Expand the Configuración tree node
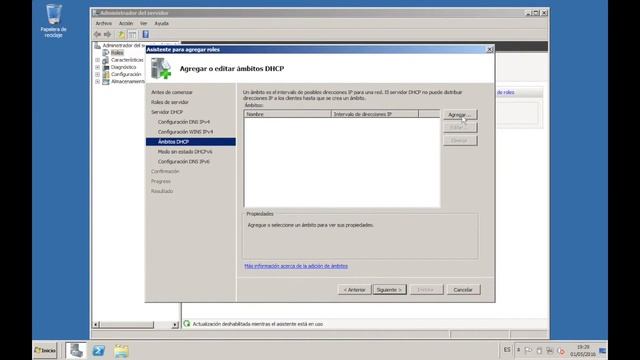 pyautogui.click(x=98, y=75)
